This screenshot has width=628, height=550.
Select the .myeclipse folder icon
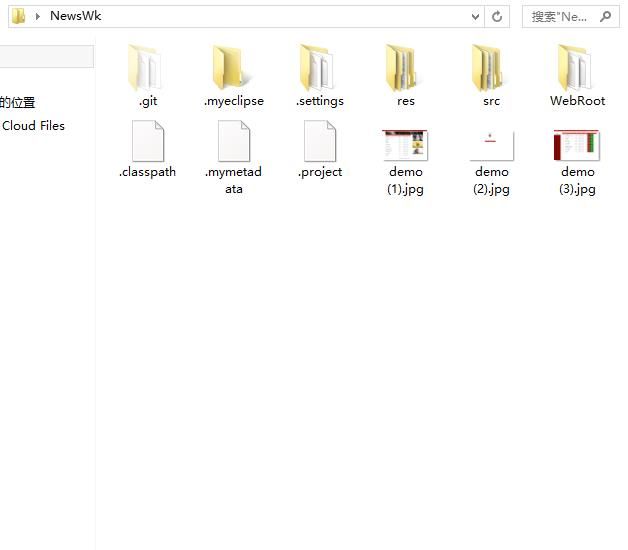231,67
